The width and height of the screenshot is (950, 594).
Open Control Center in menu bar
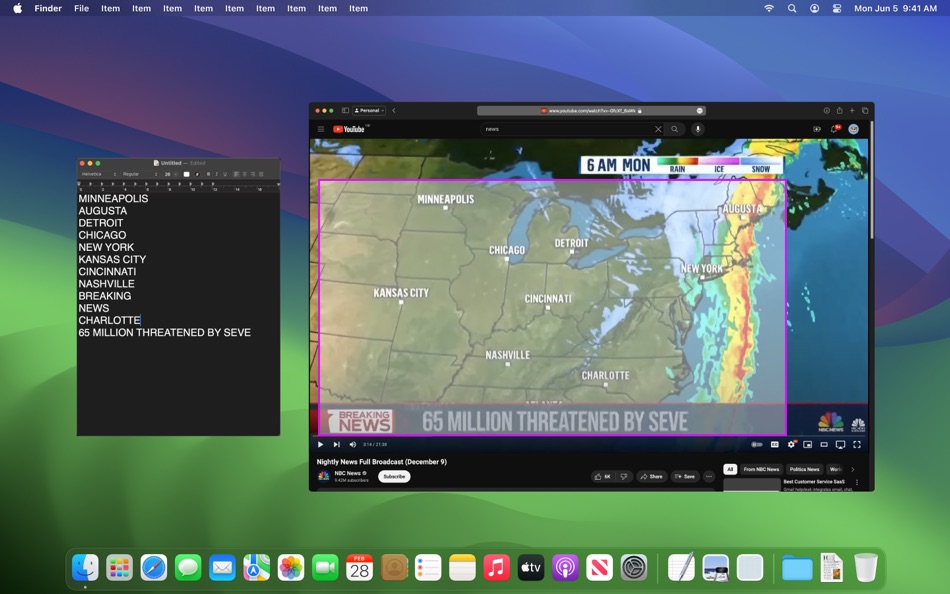tap(837, 8)
